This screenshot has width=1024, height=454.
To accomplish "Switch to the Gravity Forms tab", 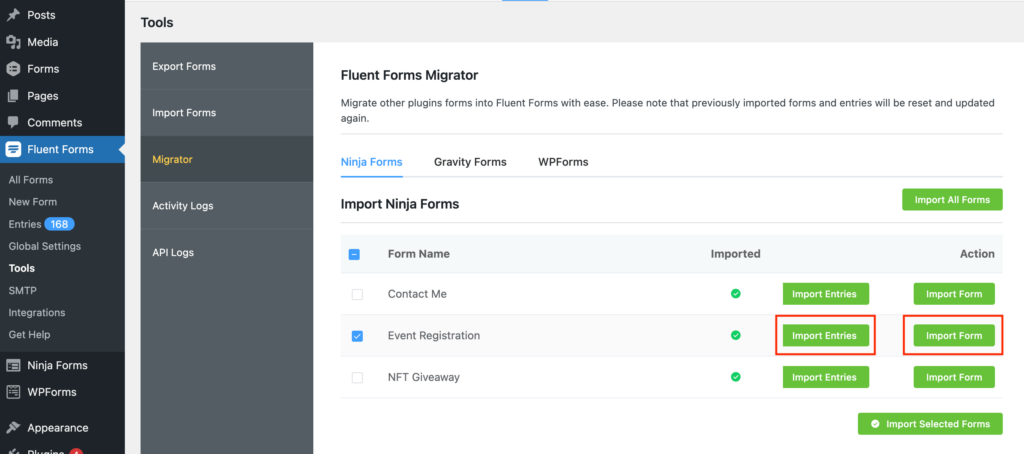I will point(470,162).
